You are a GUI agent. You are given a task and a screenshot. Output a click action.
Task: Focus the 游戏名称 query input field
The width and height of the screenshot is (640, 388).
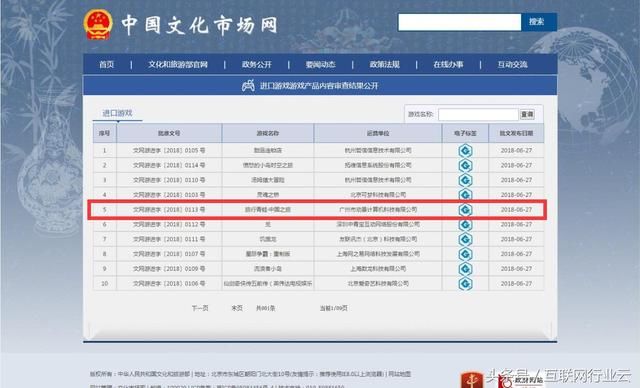tap(478, 114)
